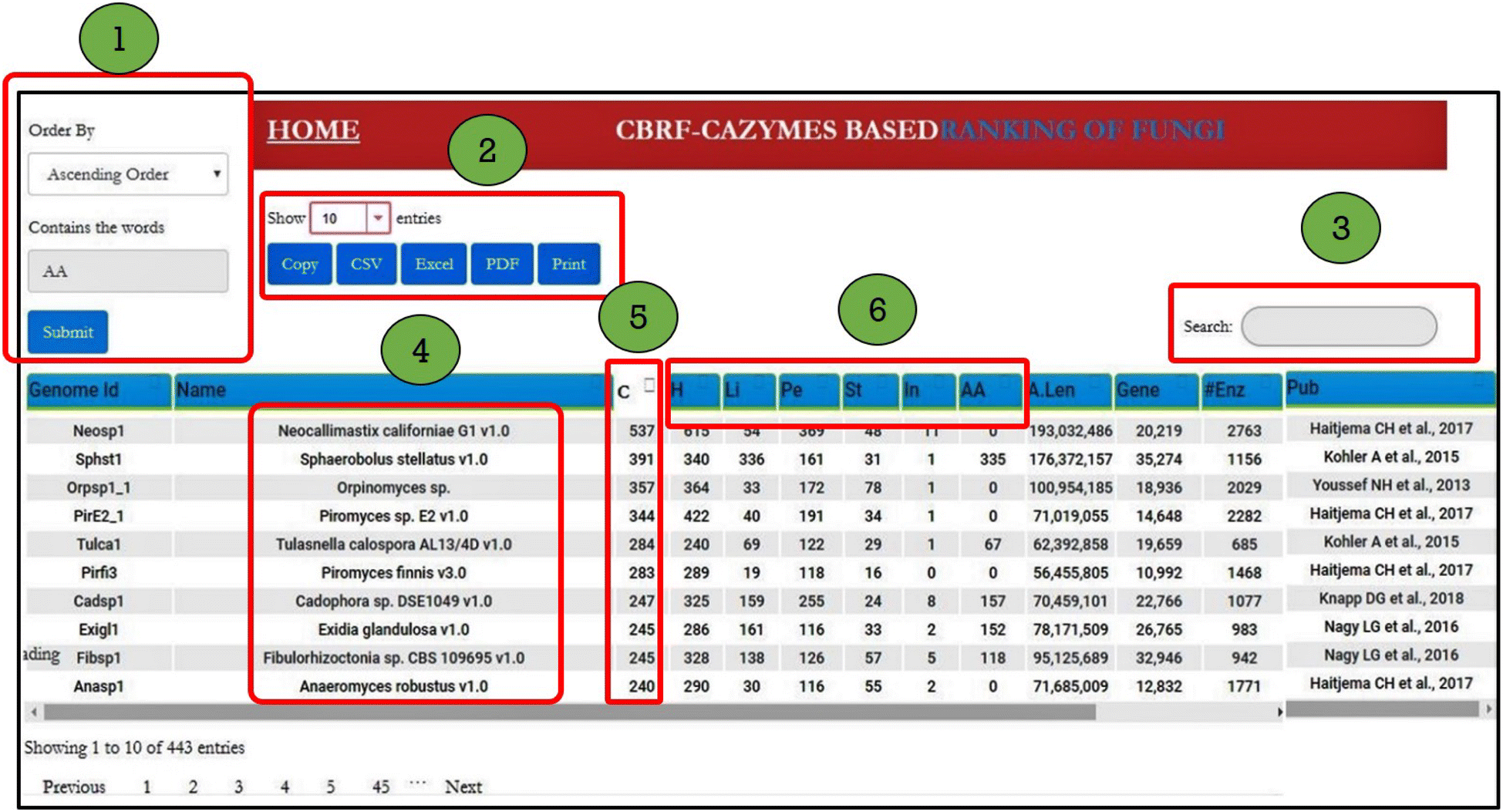
Task: Select the Orpinomyces sp. name cell
Action: 393,488
